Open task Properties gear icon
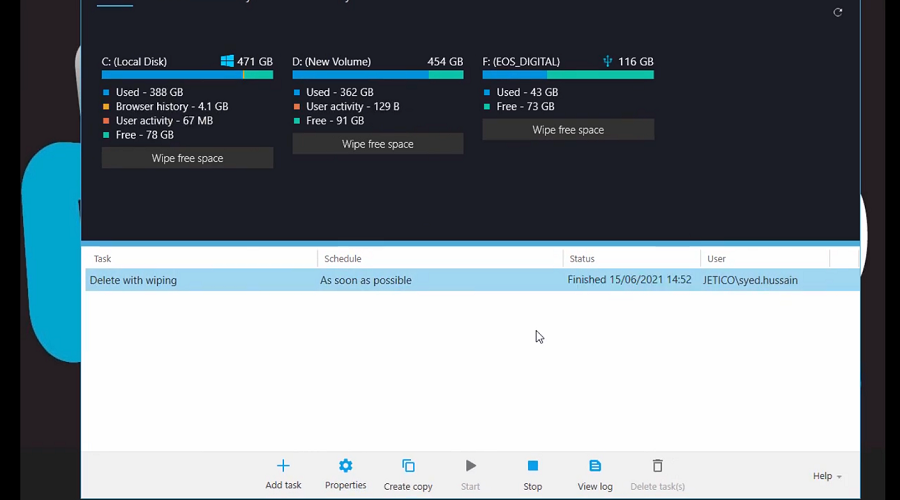The image size is (900, 500). point(346,466)
